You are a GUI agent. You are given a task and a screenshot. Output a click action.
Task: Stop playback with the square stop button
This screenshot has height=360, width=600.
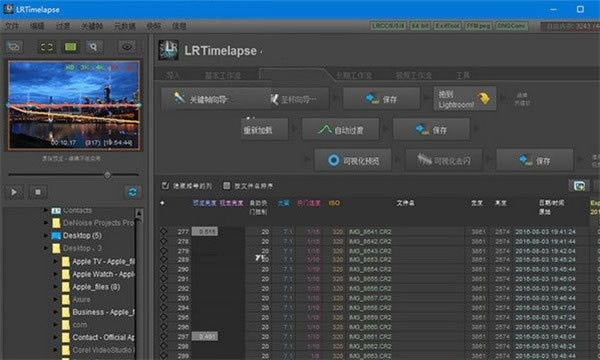[38, 192]
